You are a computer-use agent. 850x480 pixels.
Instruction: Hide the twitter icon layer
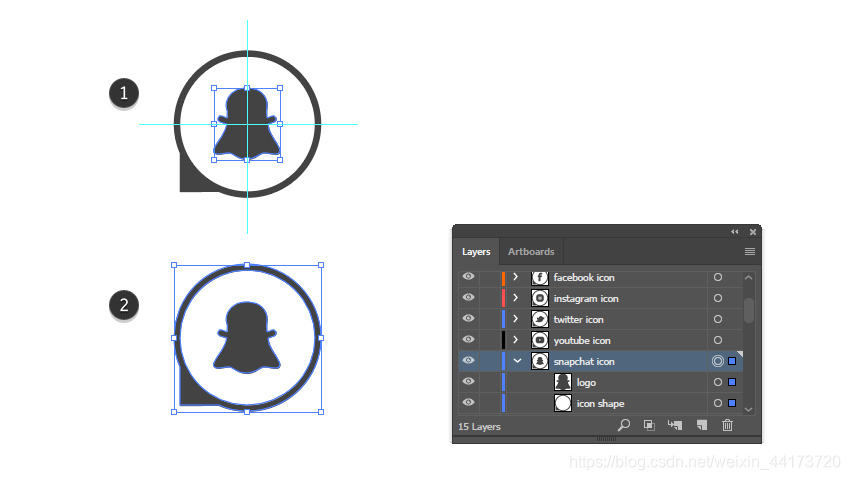pos(468,319)
